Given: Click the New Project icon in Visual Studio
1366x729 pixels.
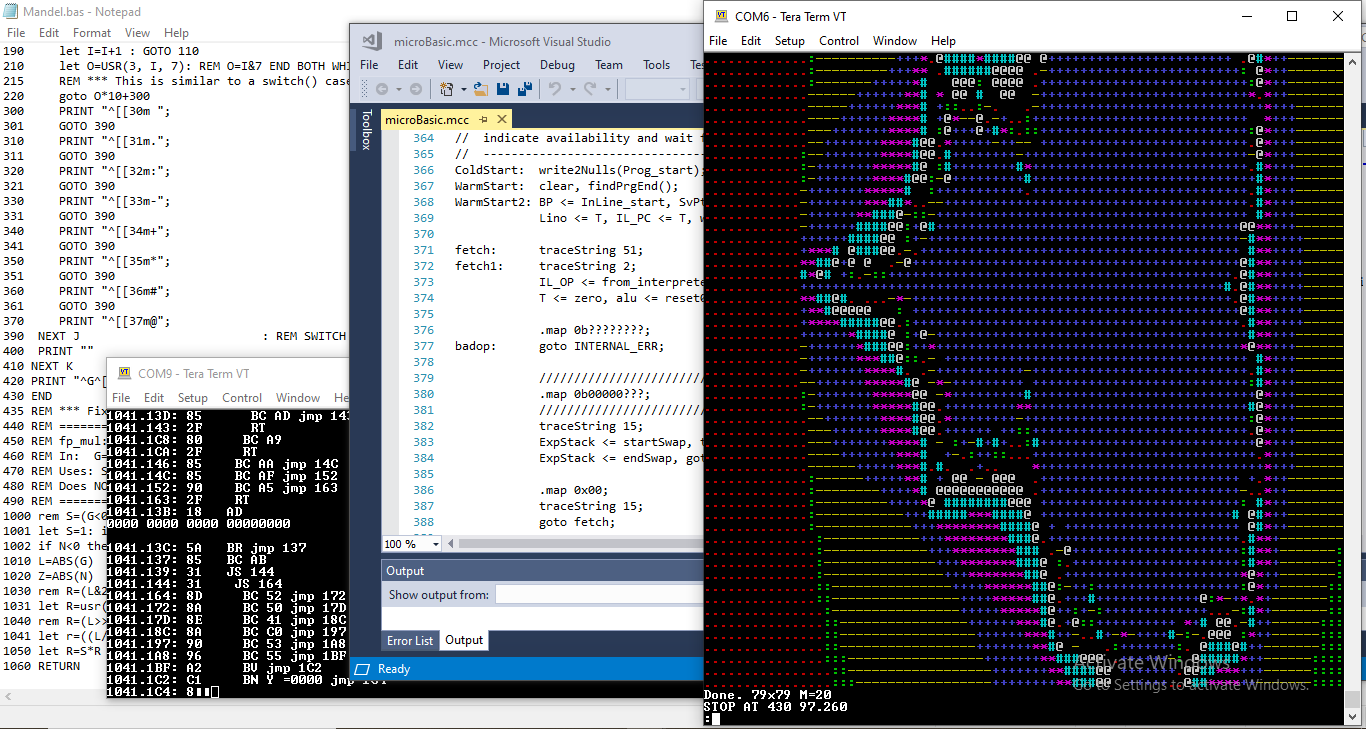Looking at the screenshot, I should (446, 89).
